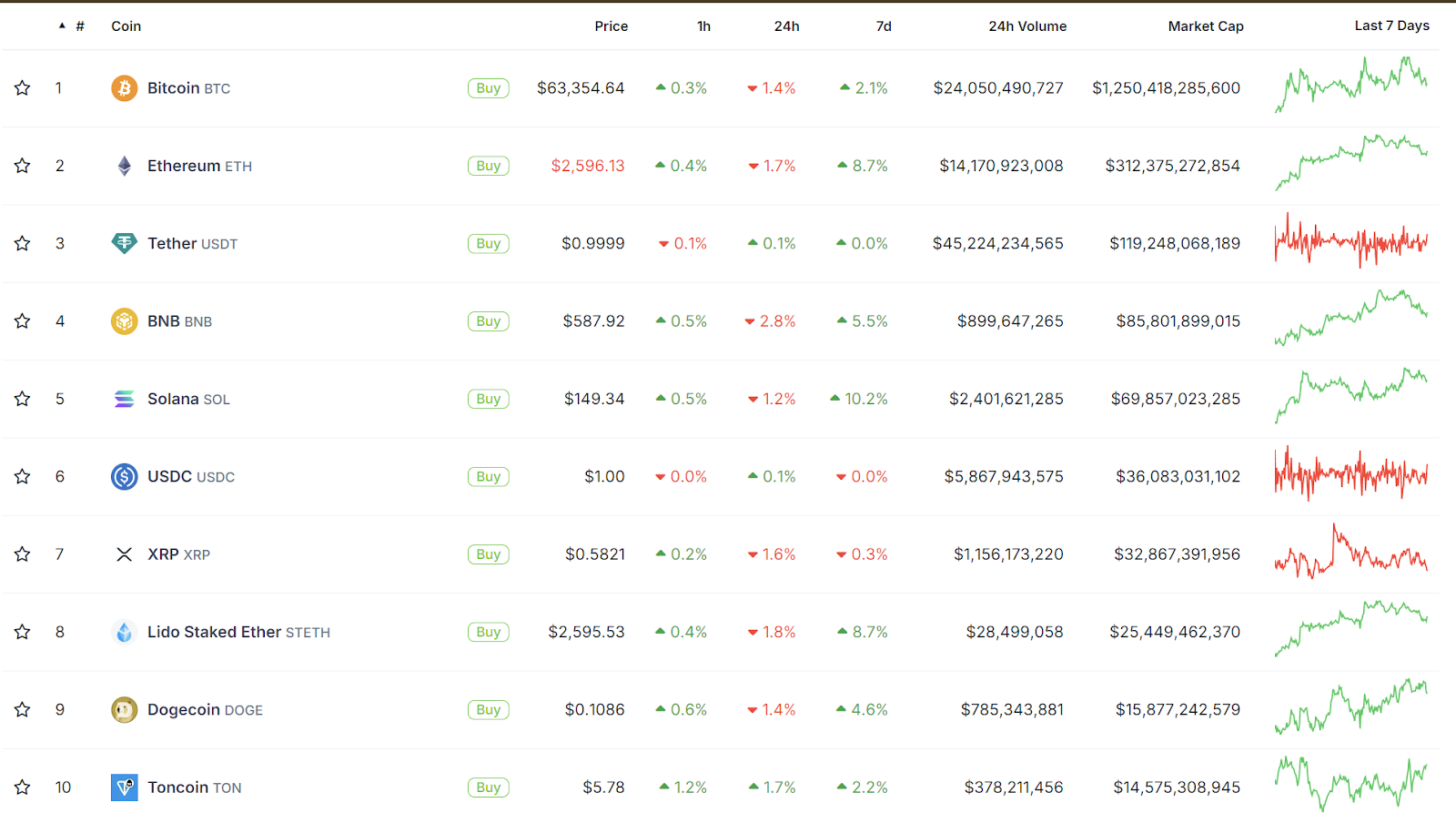Click market cap $1,250,418,285,600
The height and width of the screenshot is (823, 1456).
point(1167,88)
